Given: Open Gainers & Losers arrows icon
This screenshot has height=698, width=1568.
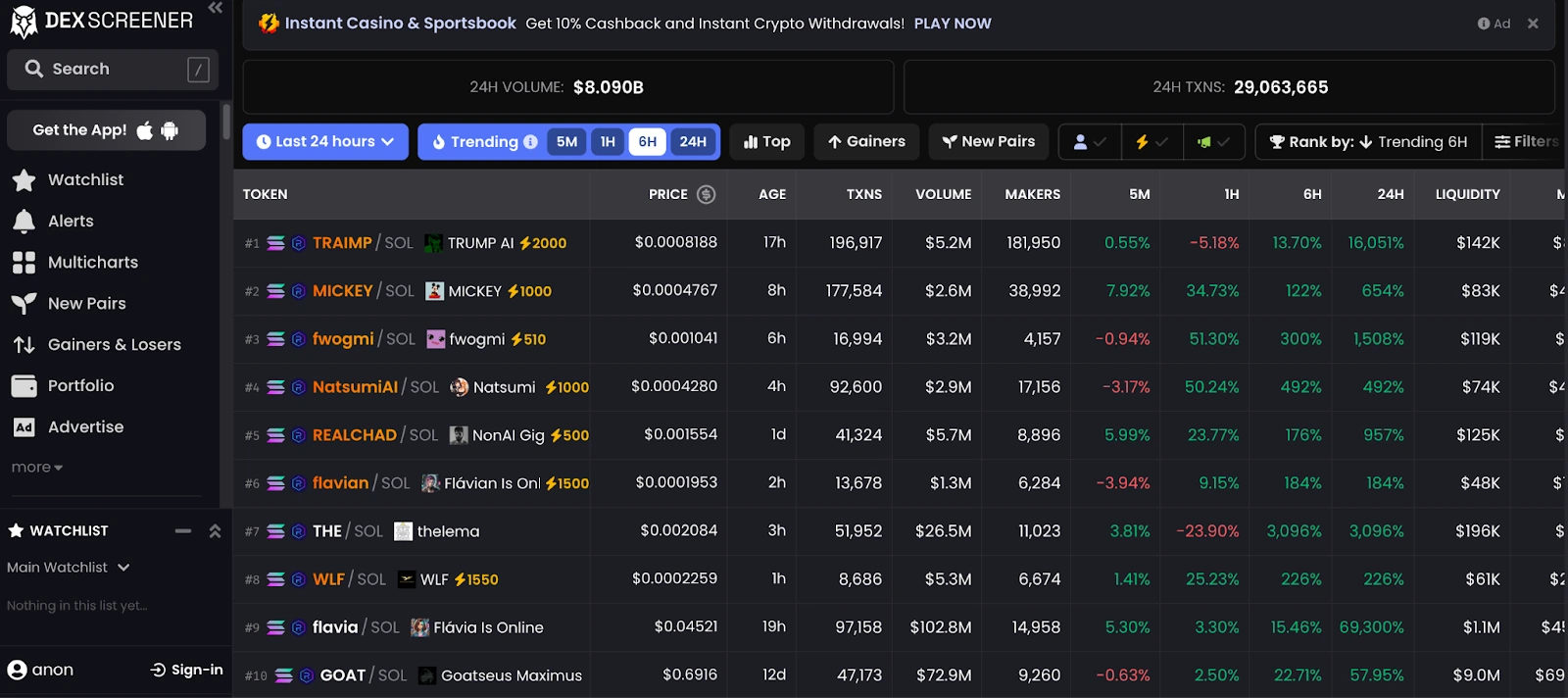Looking at the screenshot, I should point(24,345).
